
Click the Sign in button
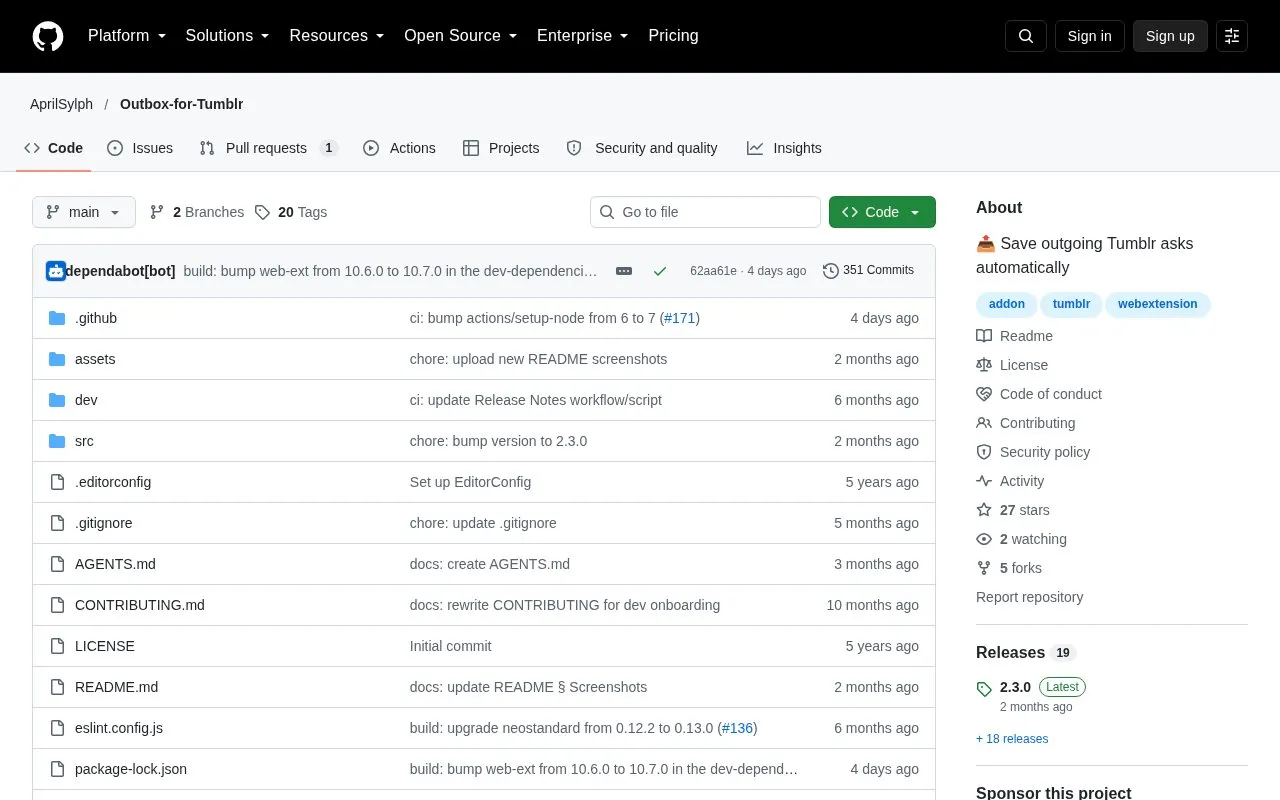pyautogui.click(x=1089, y=36)
